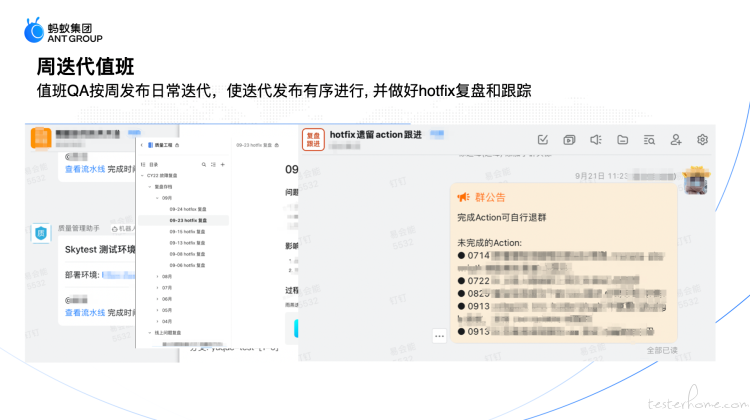Click the 复盘跟进 group avatar

[x=313, y=140]
